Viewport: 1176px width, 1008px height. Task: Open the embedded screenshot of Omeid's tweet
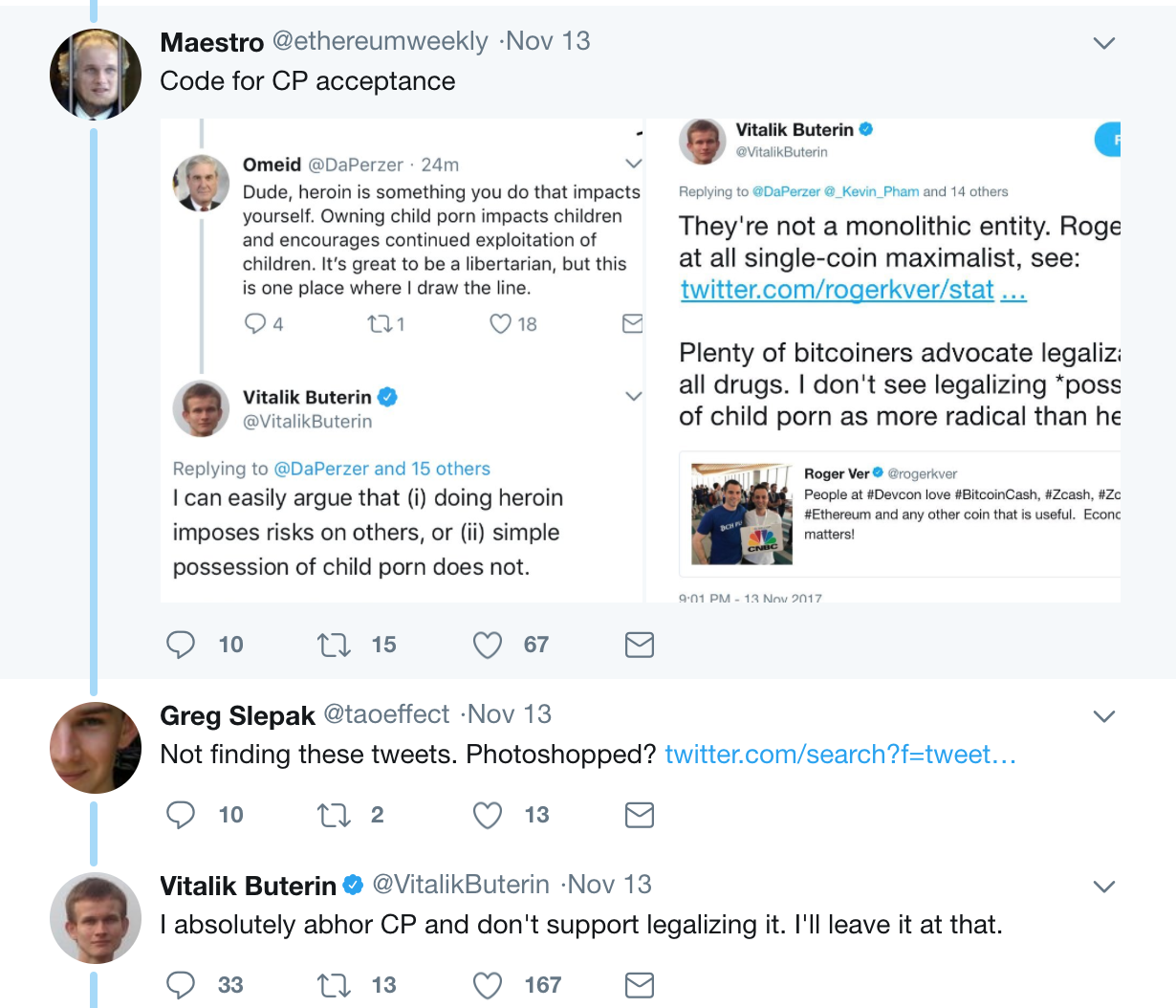(402, 361)
